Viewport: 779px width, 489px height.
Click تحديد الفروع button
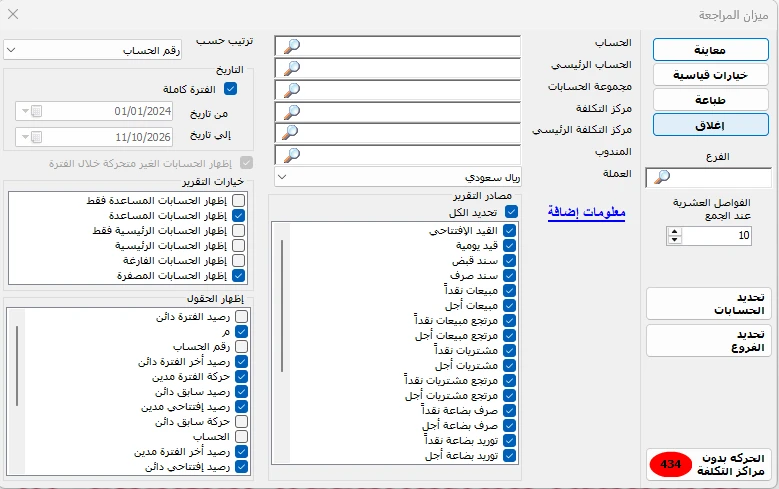pyautogui.click(x=709, y=341)
